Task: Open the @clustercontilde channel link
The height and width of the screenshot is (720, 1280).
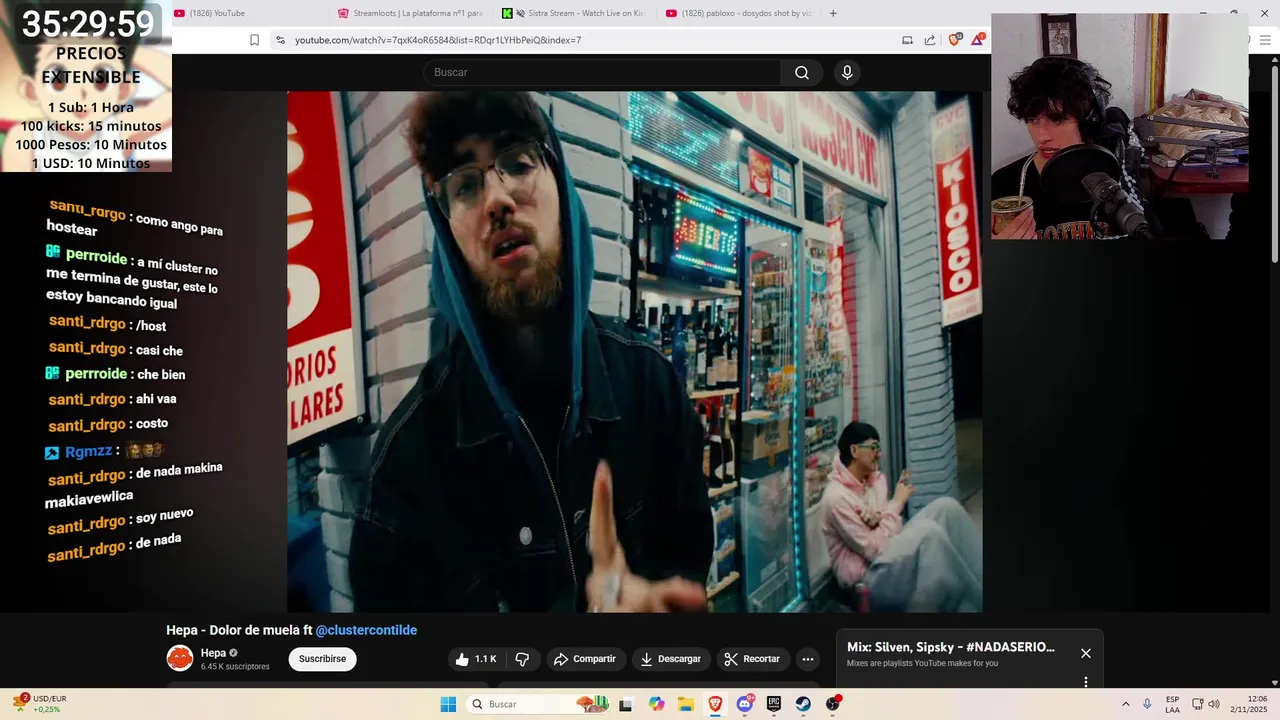Action: coord(366,630)
